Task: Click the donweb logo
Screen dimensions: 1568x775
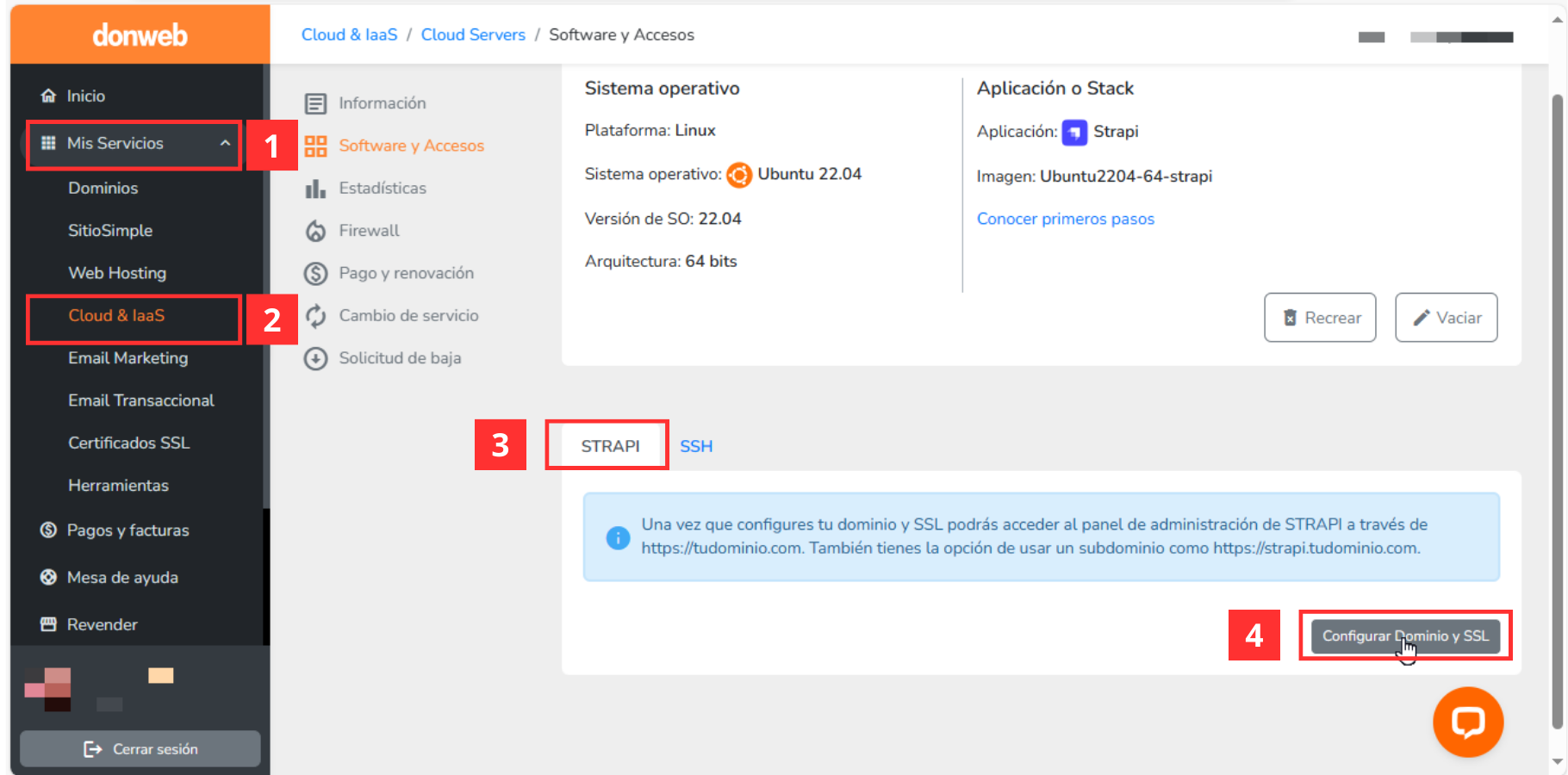Action: (x=140, y=34)
